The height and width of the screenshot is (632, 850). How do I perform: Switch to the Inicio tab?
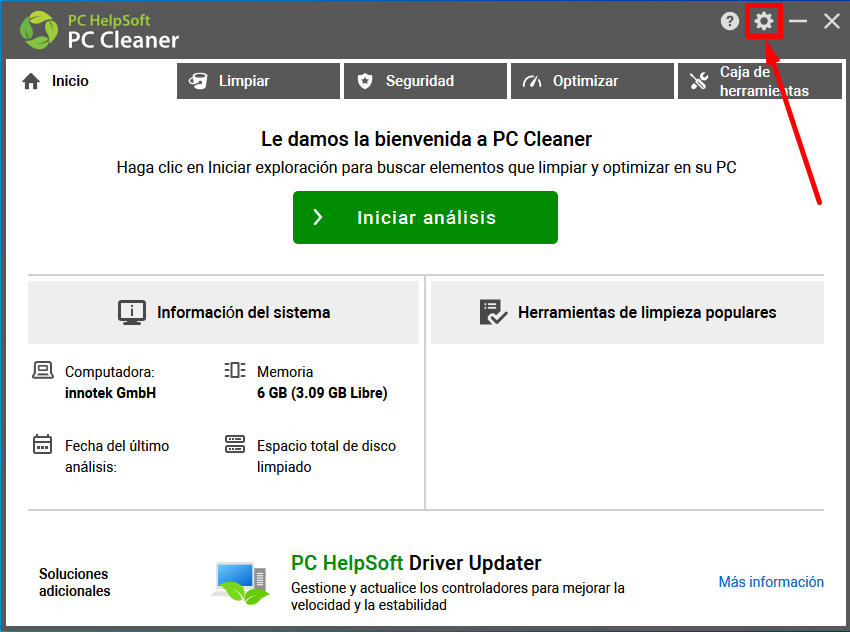coord(92,81)
